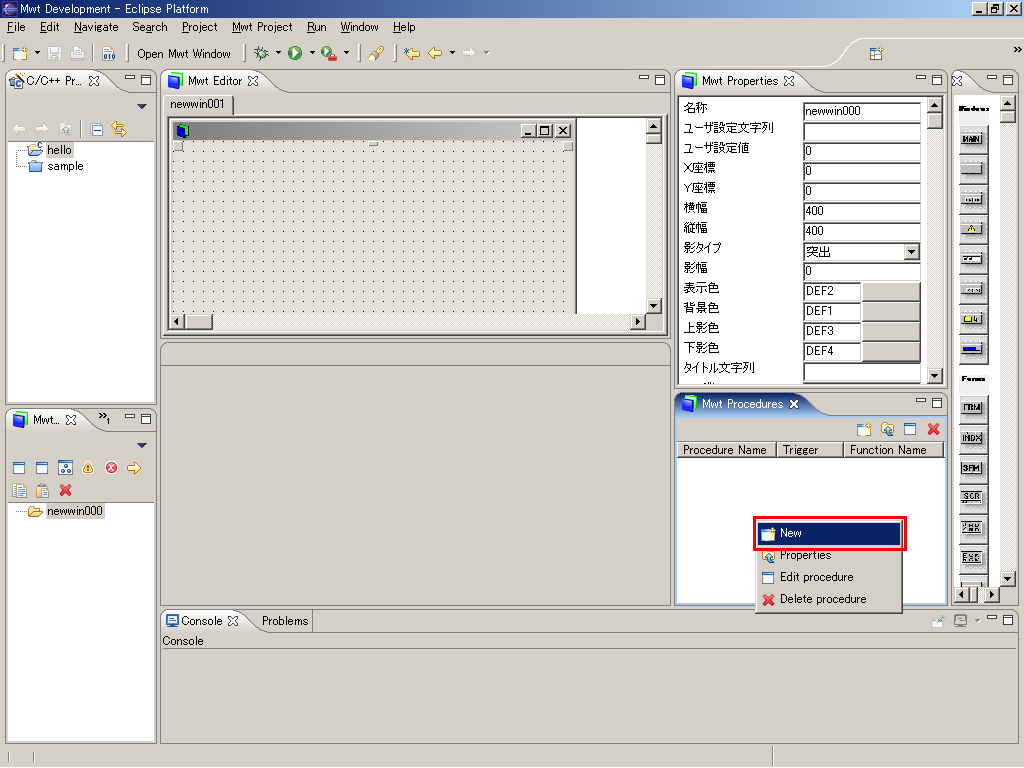The height and width of the screenshot is (768, 1024).
Task: Show hidden tabs chevron in Mwt view
Action: tap(104, 418)
